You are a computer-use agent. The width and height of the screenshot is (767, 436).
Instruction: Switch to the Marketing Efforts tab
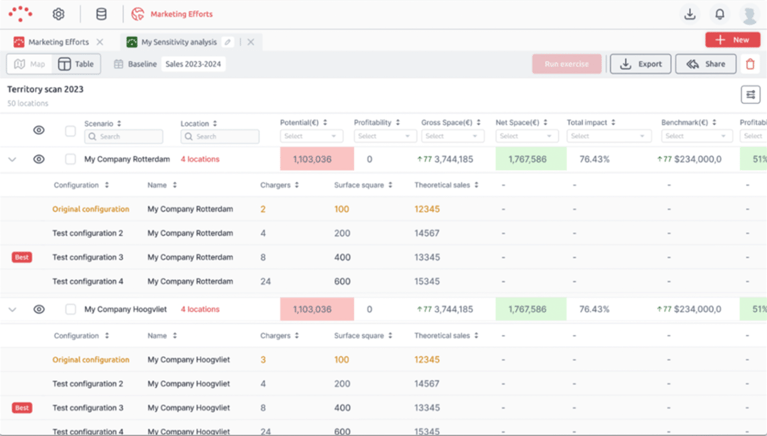coord(57,42)
